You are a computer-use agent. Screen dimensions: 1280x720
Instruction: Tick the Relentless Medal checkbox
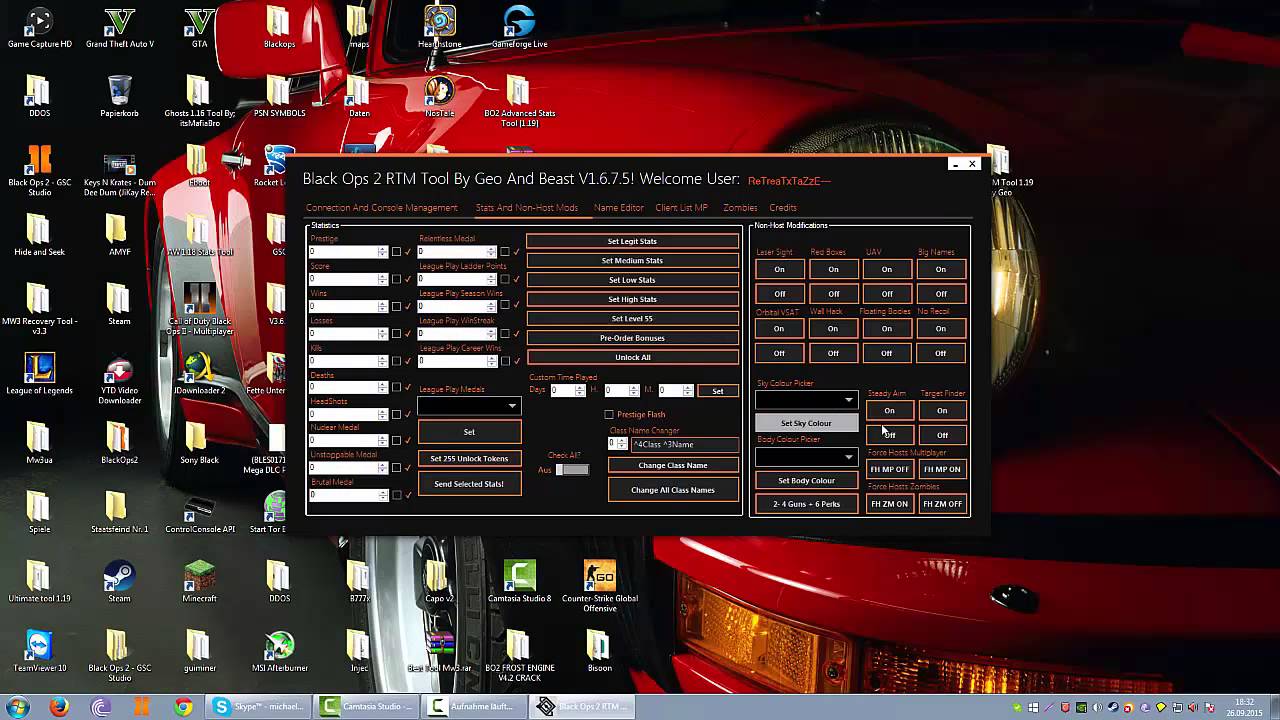505,252
